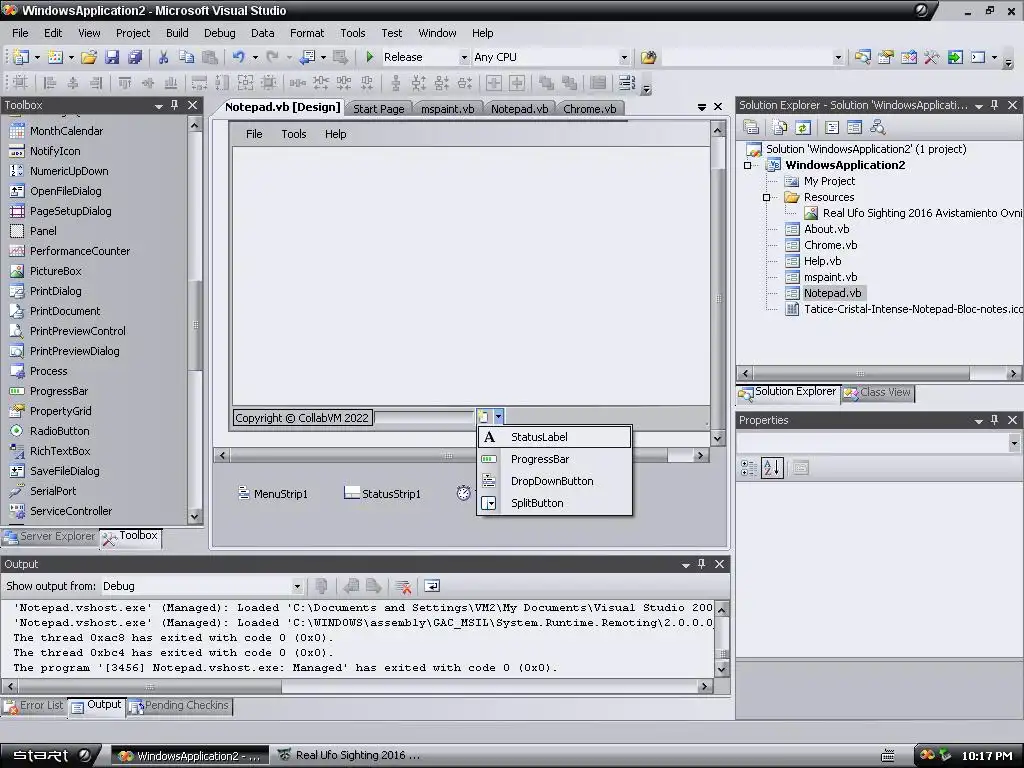Click the Toolbox scroll down arrow
This screenshot has width=1024, height=768.
click(x=195, y=517)
